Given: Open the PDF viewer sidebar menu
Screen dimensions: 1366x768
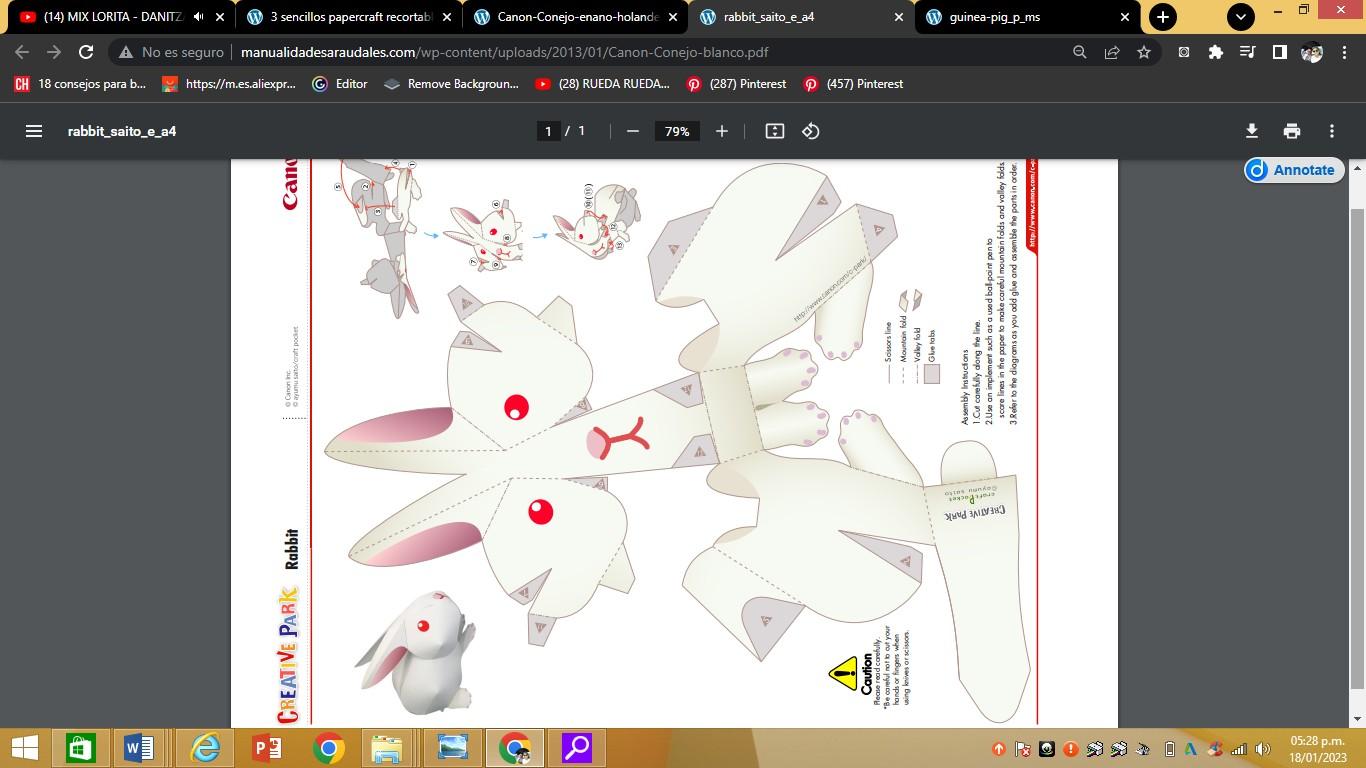Looking at the screenshot, I should (x=34, y=131).
